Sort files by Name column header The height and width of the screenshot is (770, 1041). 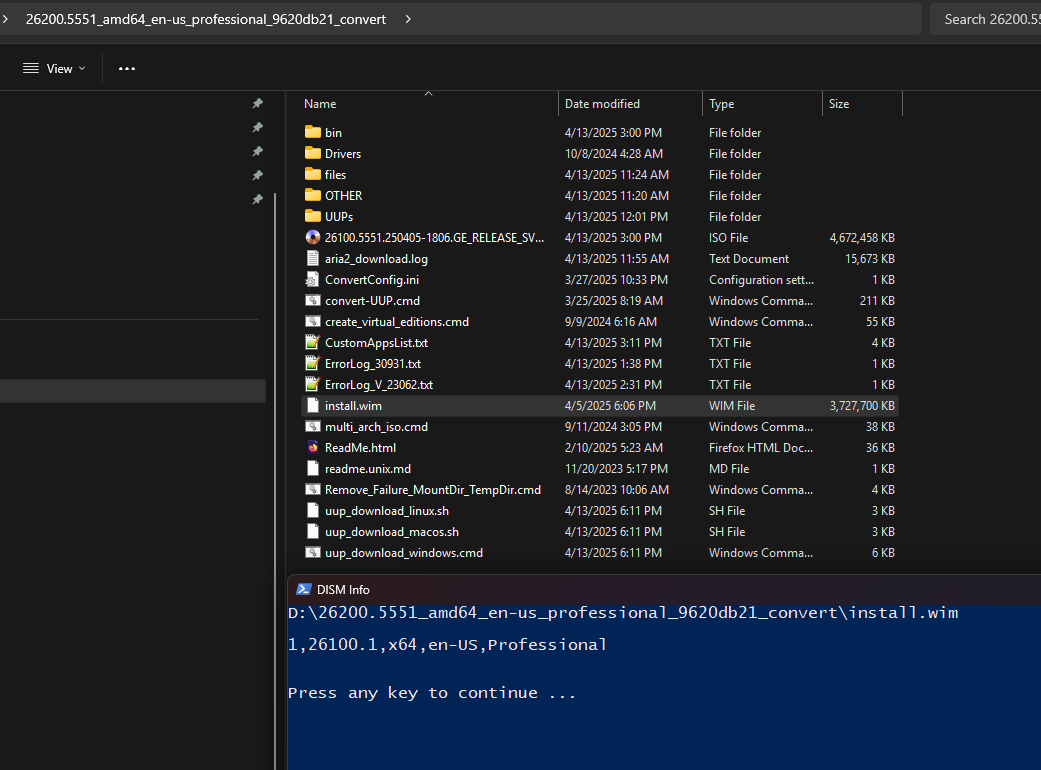[320, 104]
